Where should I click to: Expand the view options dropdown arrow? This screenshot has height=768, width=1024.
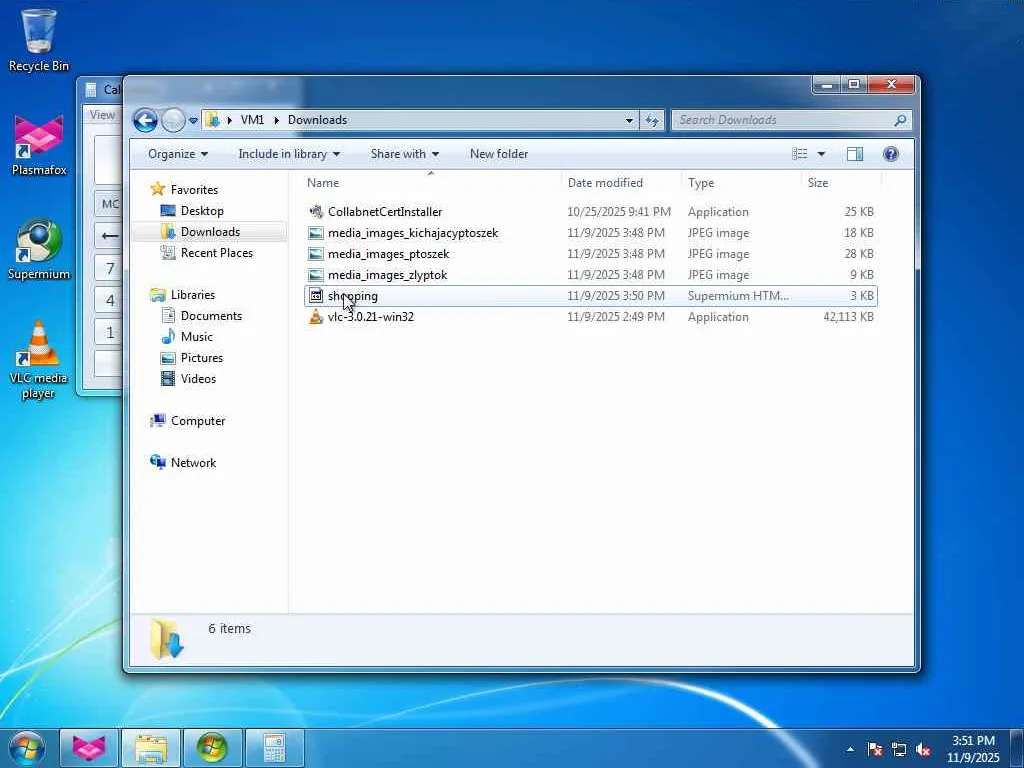pos(822,154)
